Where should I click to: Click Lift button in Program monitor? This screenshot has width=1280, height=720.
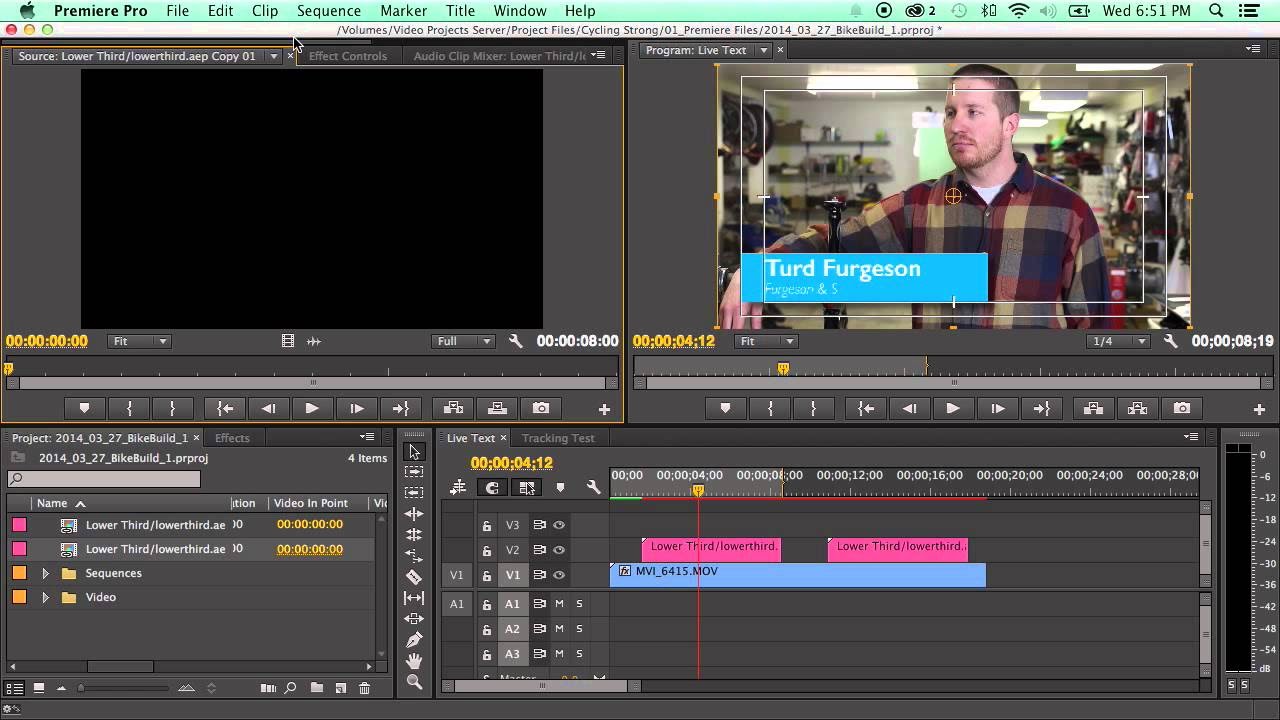1093,408
